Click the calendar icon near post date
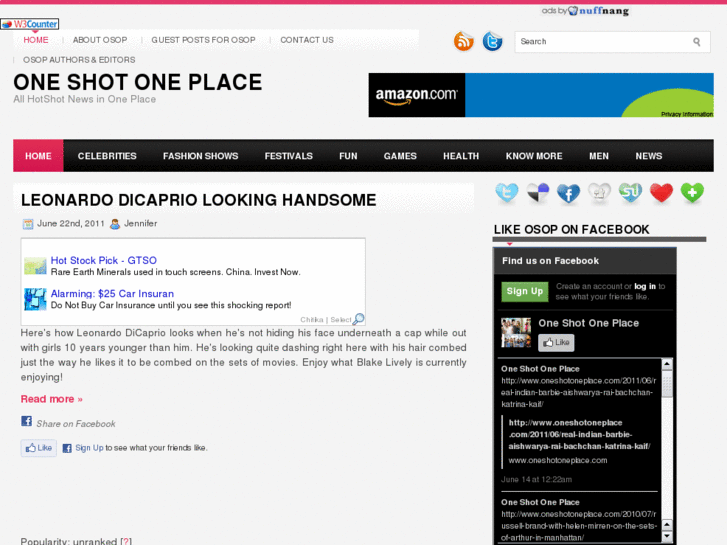The height and width of the screenshot is (545, 727). [x=28, y=224]
